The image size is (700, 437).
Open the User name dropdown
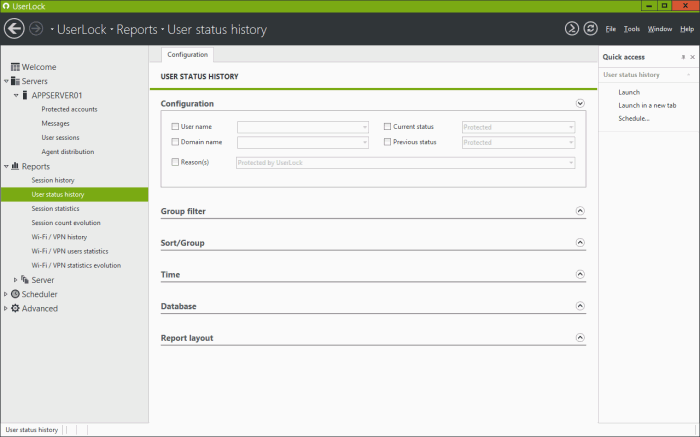303,127
